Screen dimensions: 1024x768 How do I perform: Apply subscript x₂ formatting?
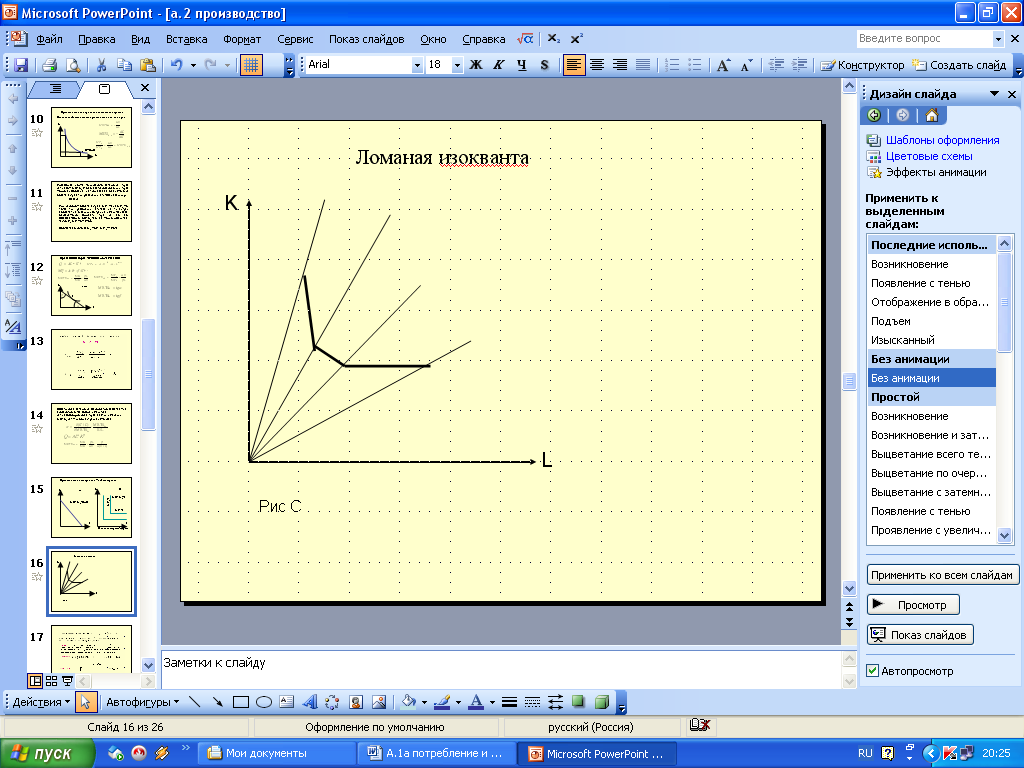(x=553, y=39)
